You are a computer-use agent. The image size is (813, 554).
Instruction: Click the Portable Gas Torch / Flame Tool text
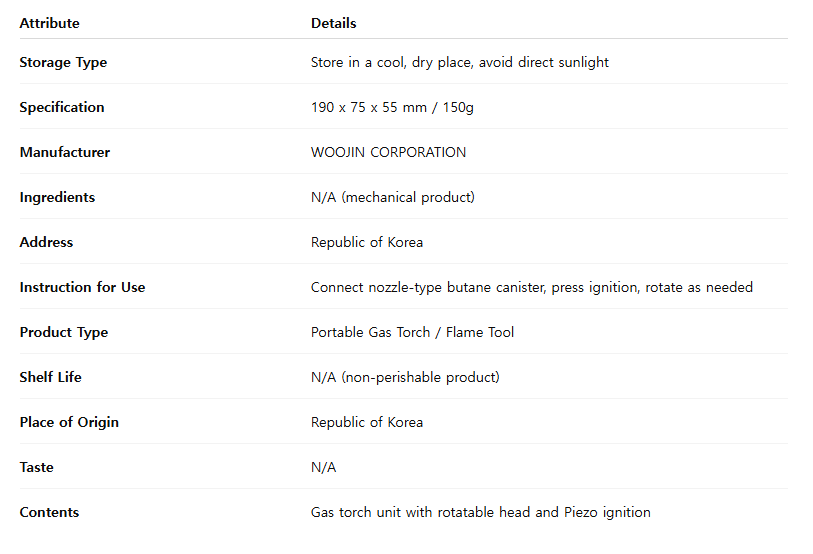412,332
